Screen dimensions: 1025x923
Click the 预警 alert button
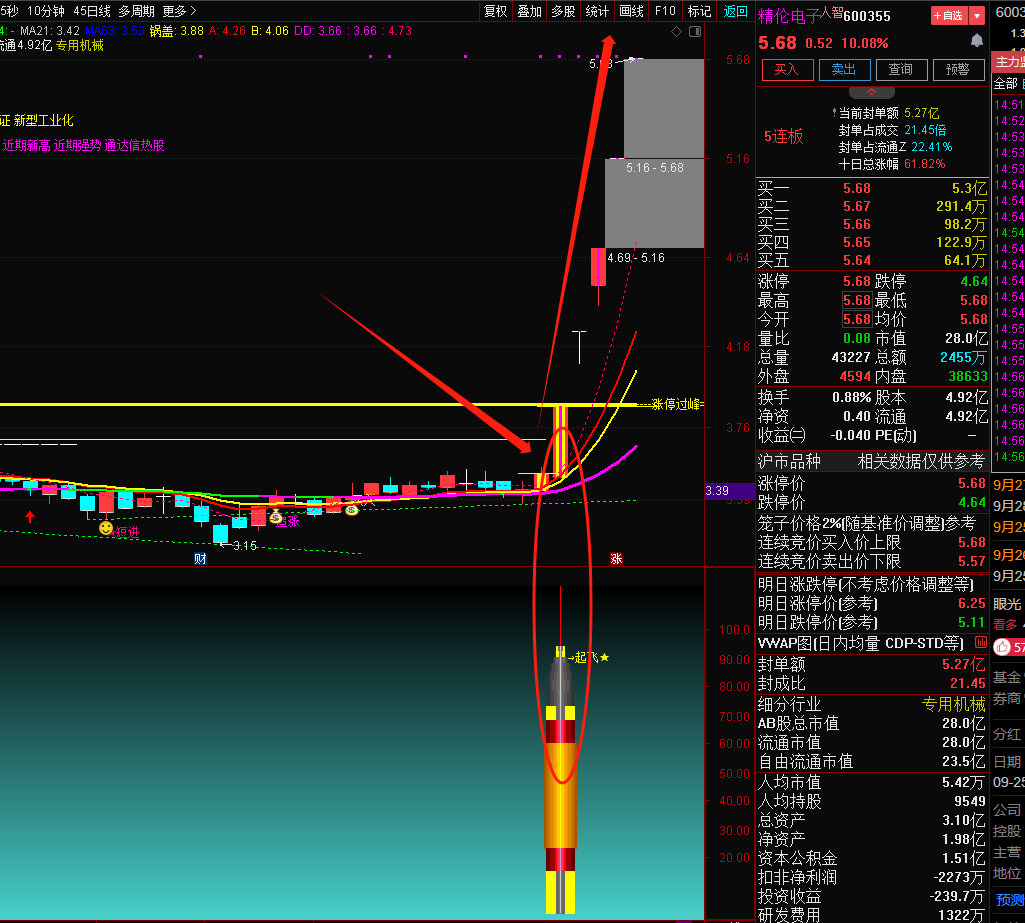click(x=958, y=69)
